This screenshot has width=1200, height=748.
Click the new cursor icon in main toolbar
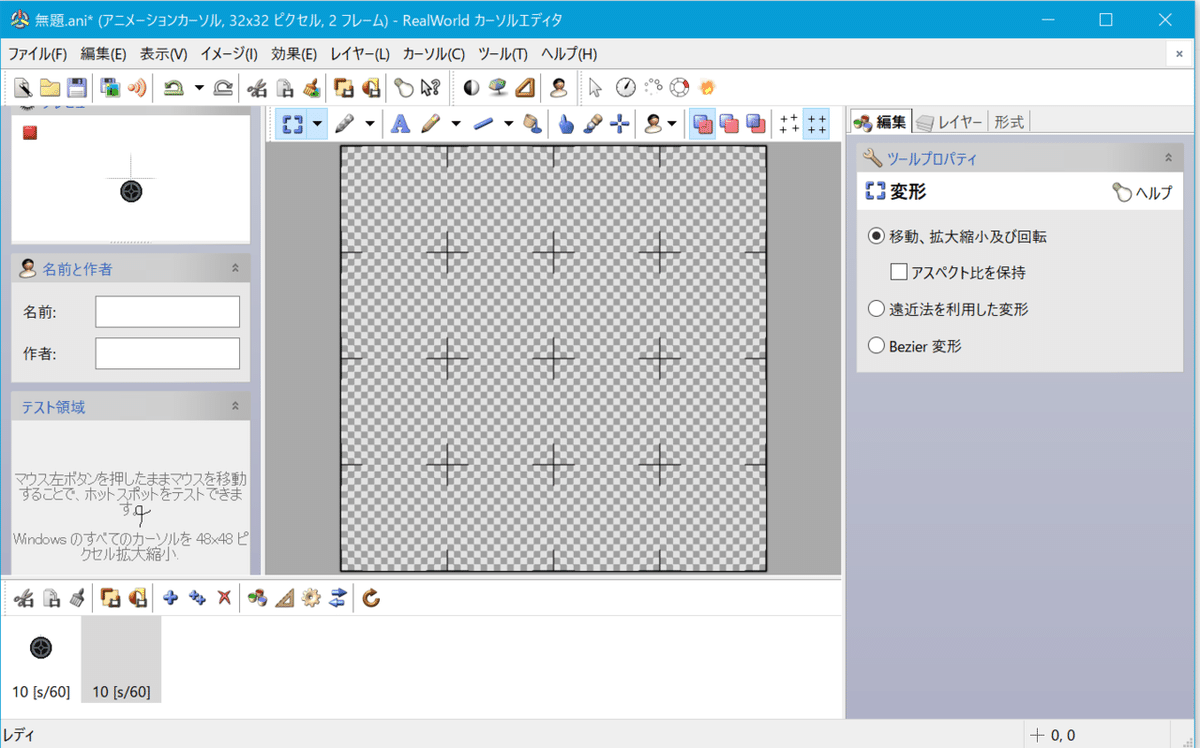23,87
